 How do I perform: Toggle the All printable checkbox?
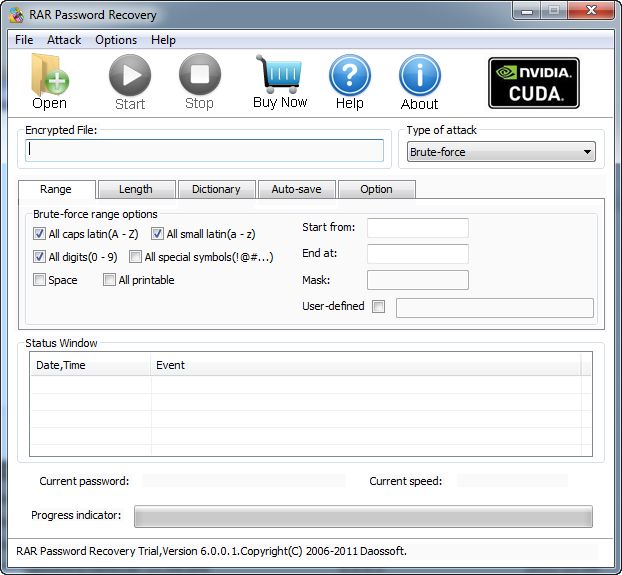tap(110, 280)
